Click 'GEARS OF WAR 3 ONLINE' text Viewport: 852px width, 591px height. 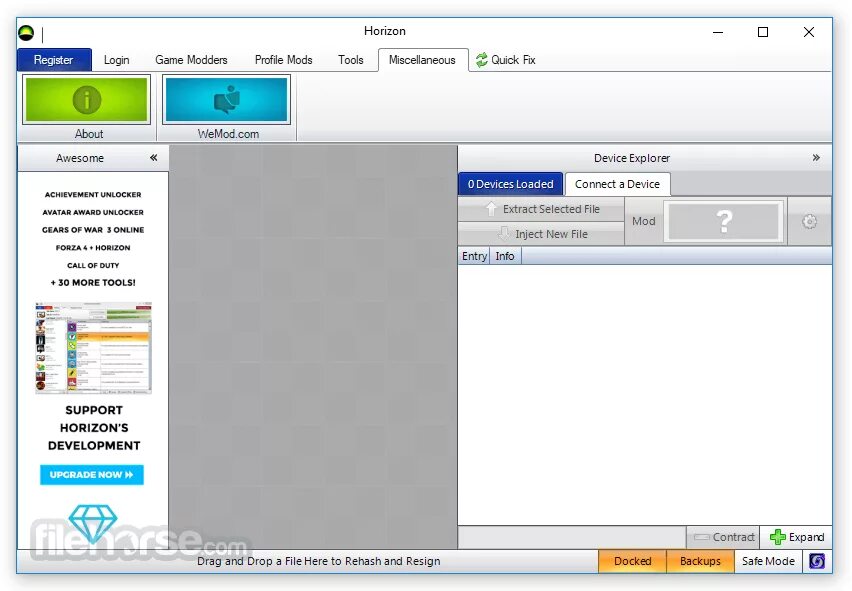click(x=93, y=230)
